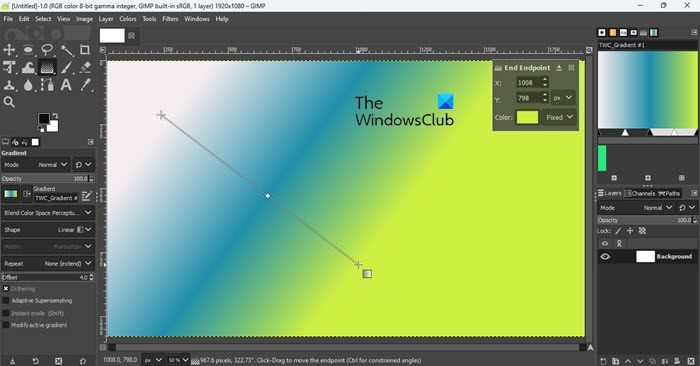
Task: Adjust the gradient Offset slider
Action: [x=47, y=277]
